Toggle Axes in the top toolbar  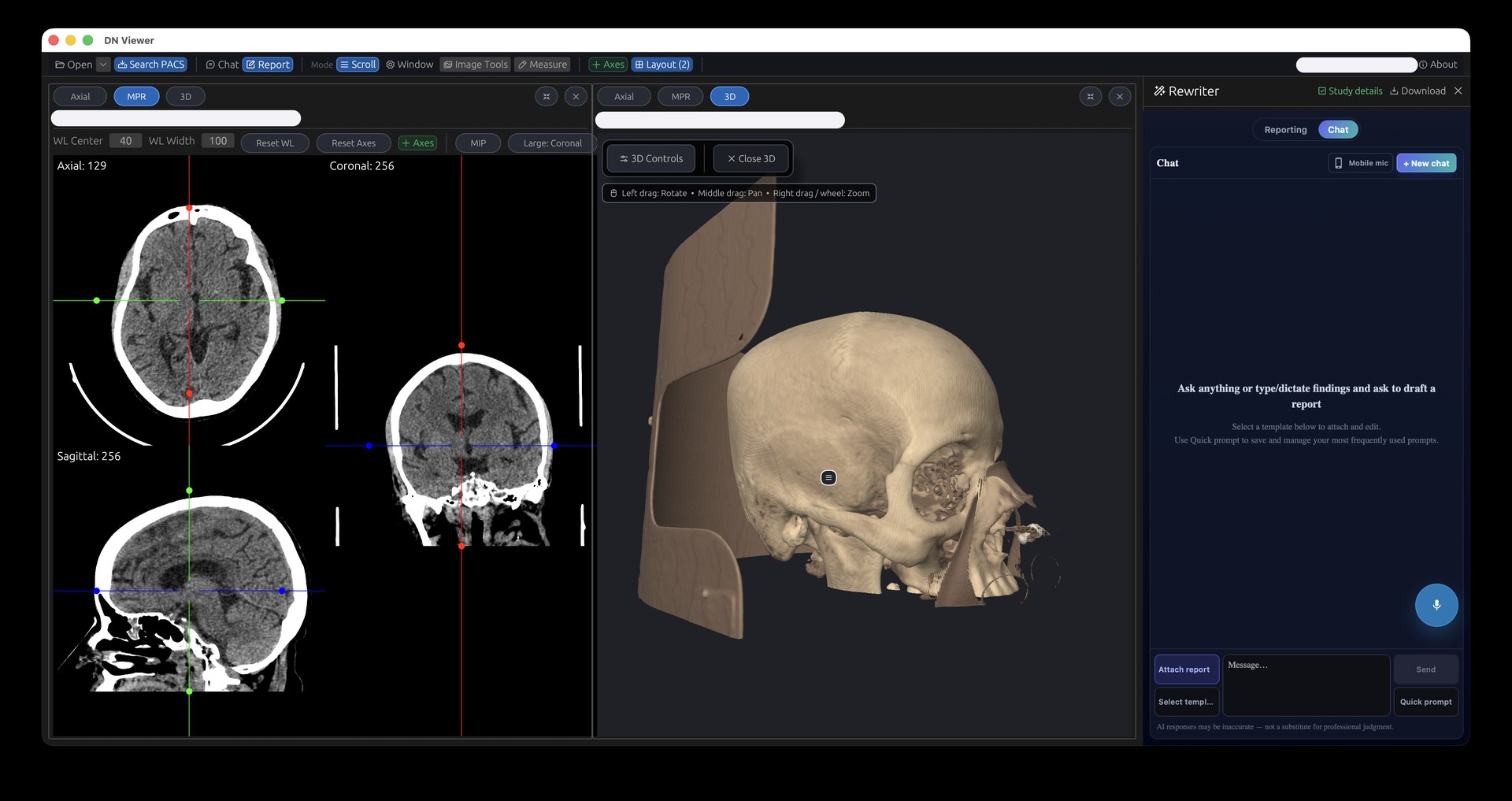click(x=608, y=65)
